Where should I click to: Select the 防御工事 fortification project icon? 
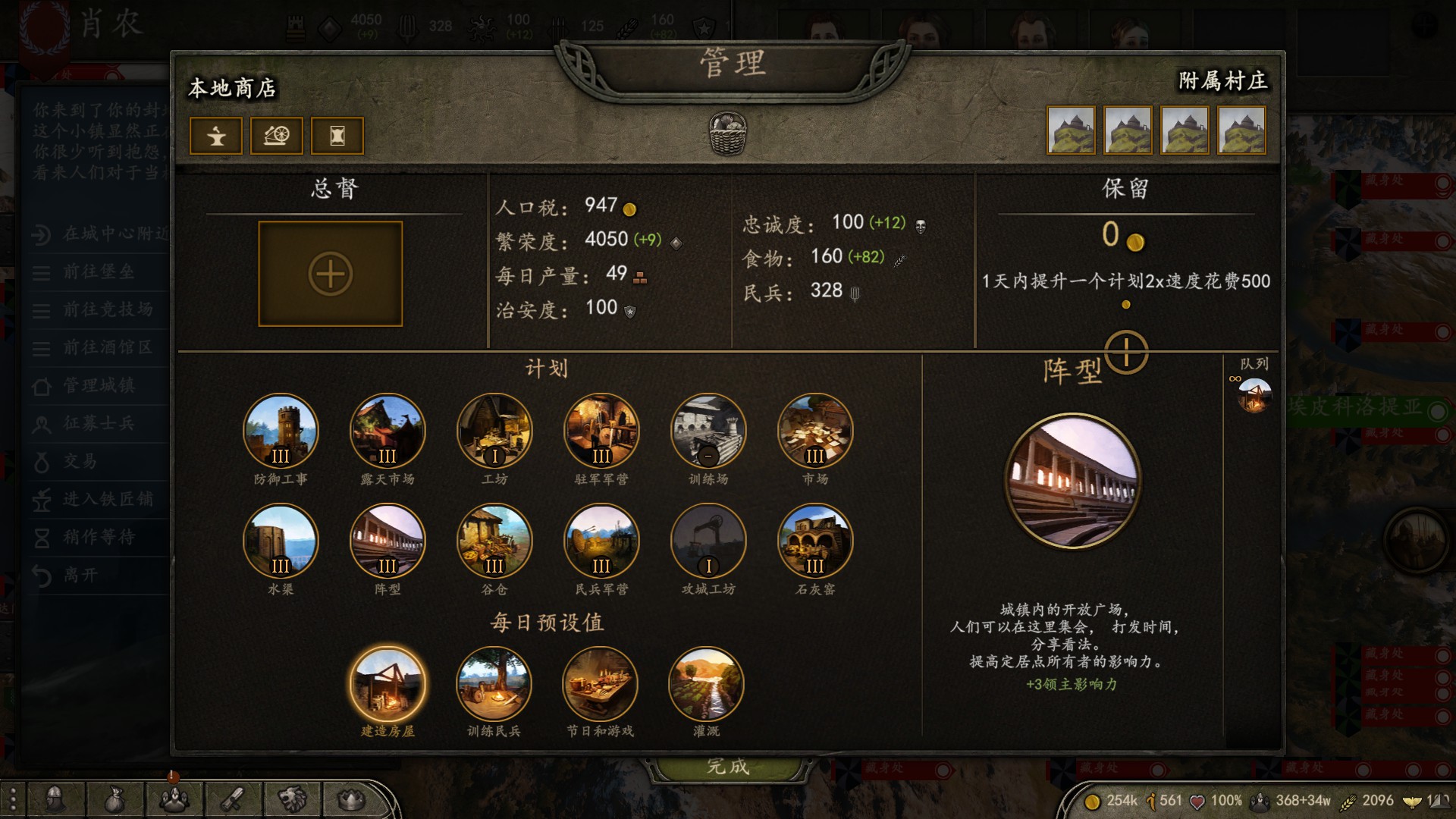[281, 431]
